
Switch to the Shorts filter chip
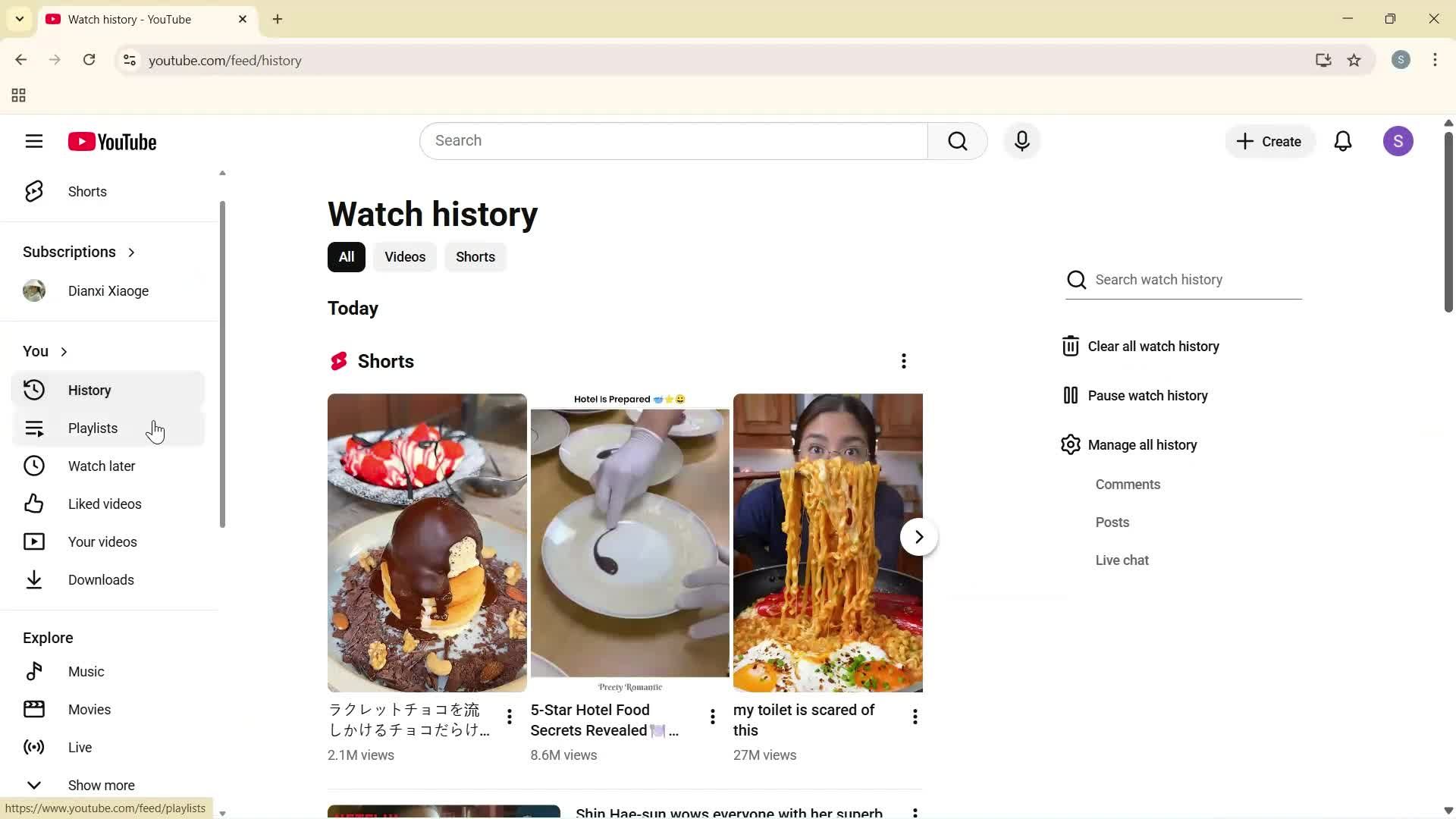tap(475, 257)
